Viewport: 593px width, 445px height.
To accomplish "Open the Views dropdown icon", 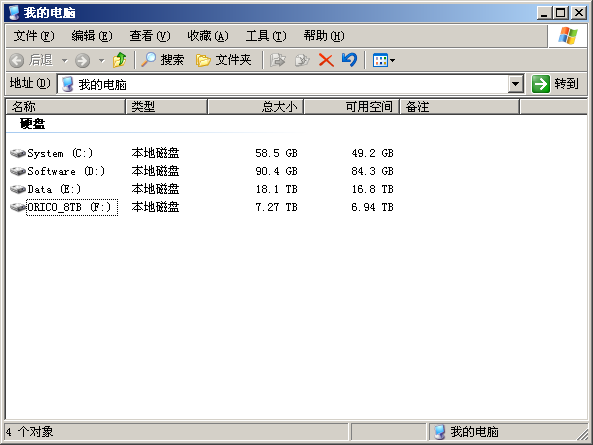I will [384, 60].
